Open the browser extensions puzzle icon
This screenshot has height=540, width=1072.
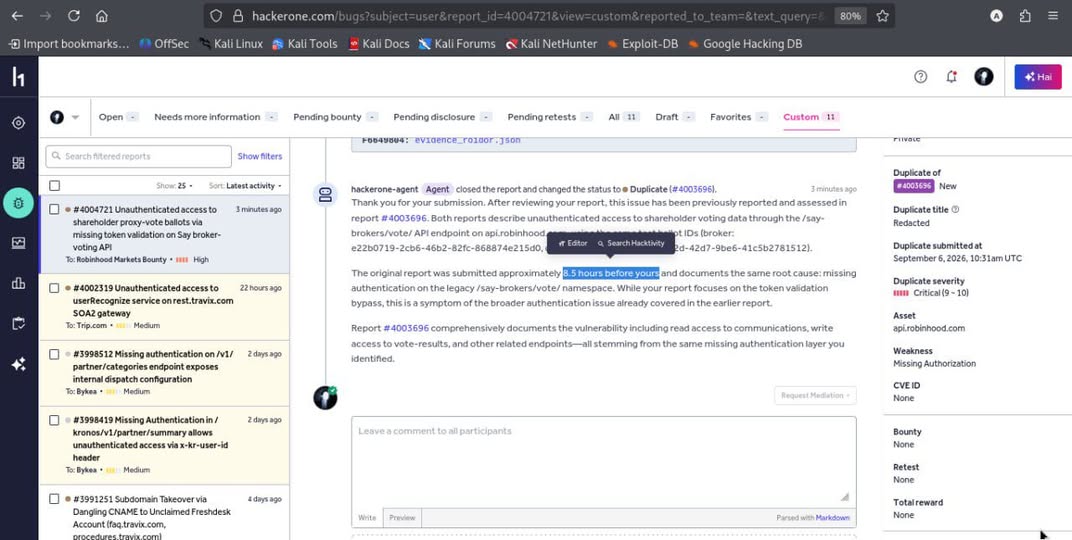[1025, 16]
